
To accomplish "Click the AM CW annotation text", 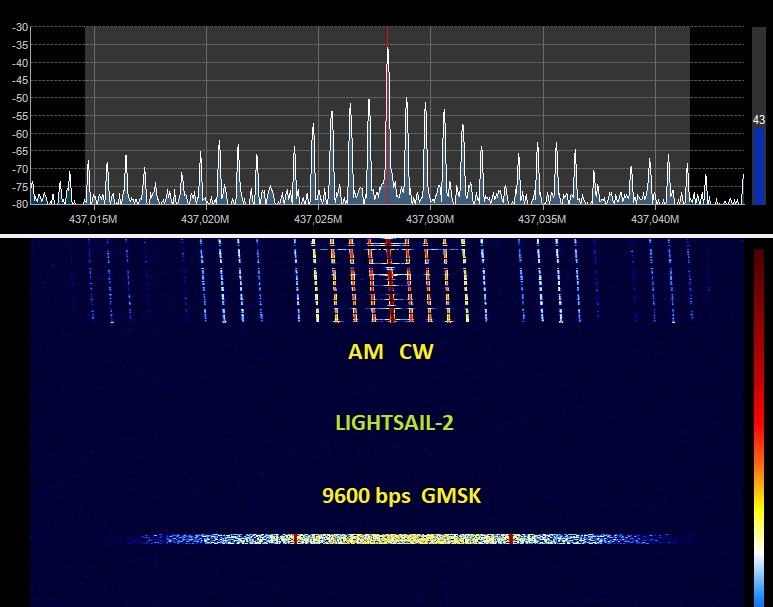I will (390, 352).
